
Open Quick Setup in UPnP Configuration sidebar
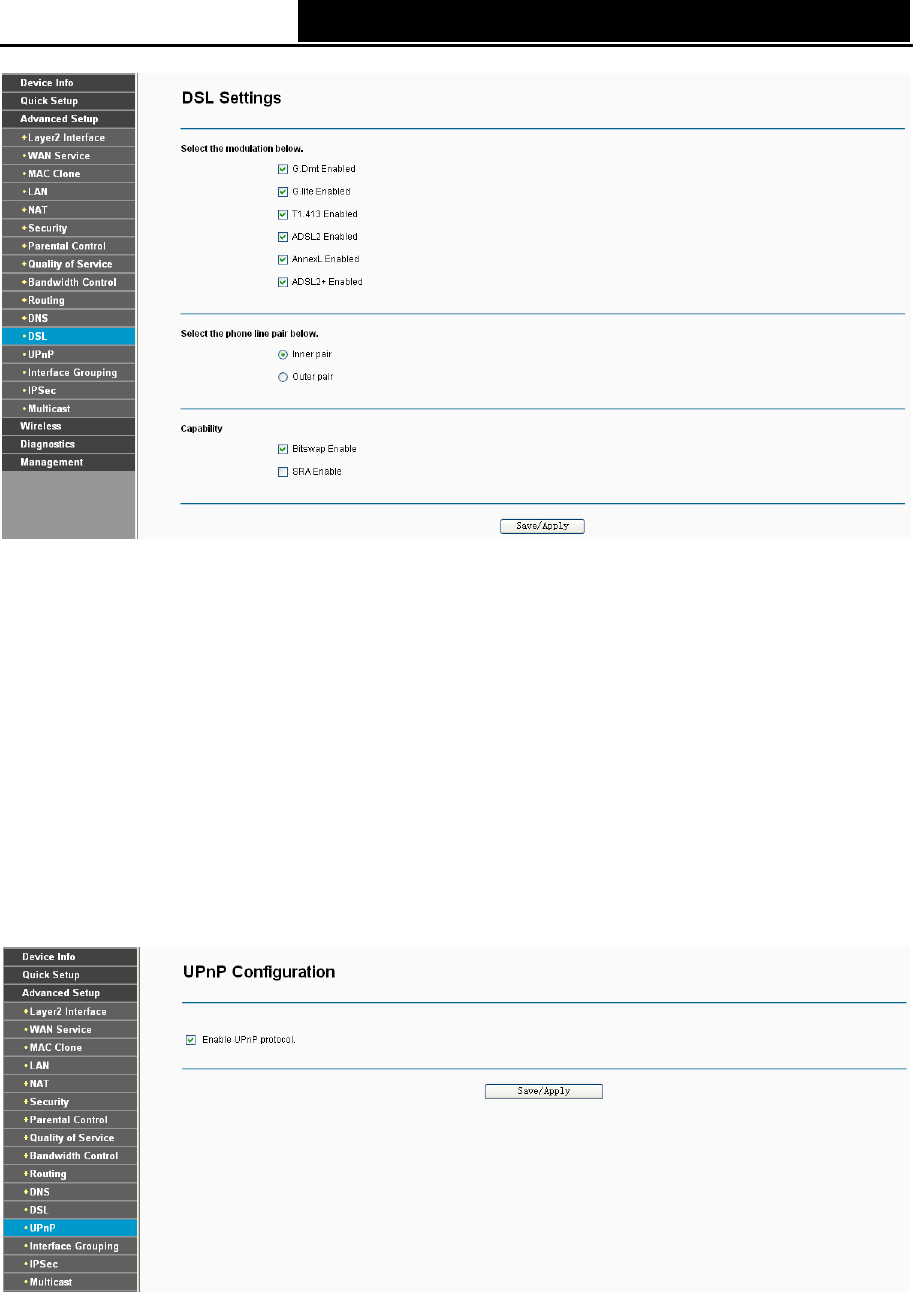point(68,975)
